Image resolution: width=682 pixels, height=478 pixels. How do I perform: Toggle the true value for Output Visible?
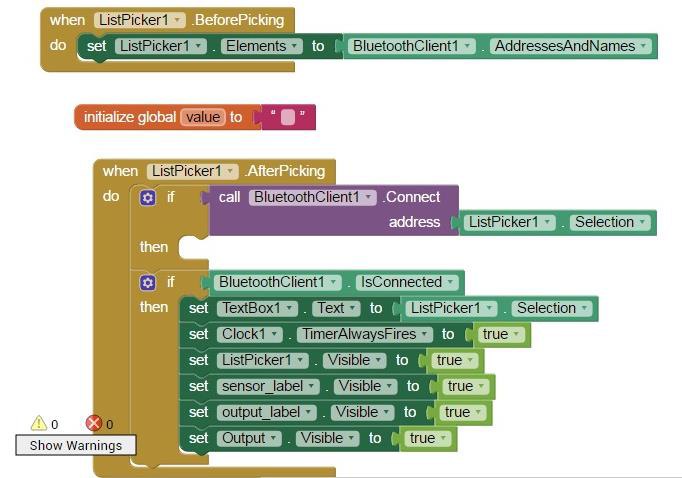tap(428, 438)
